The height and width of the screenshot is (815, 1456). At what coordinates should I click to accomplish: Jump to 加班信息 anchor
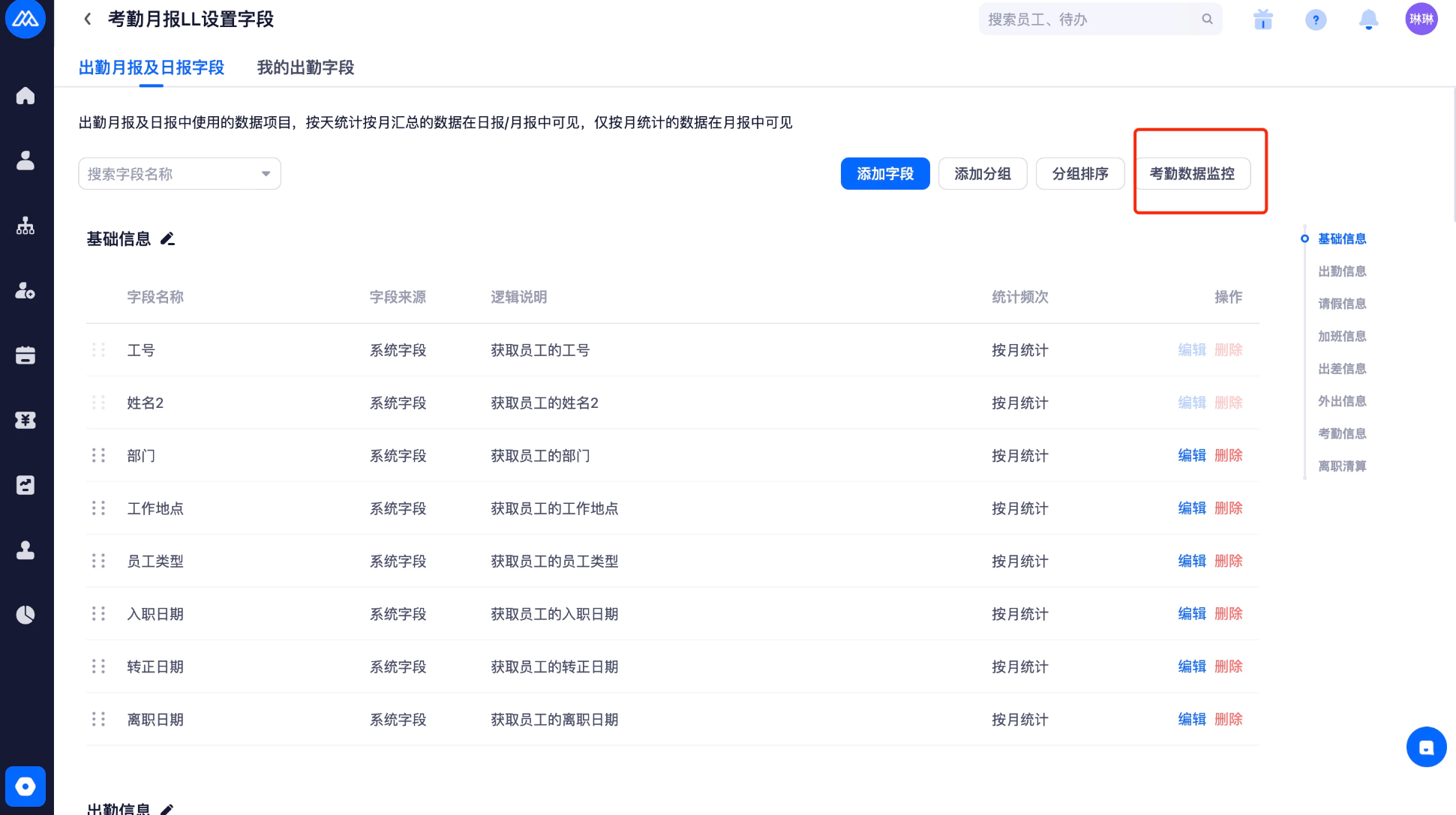click(x=1342, y=336)
